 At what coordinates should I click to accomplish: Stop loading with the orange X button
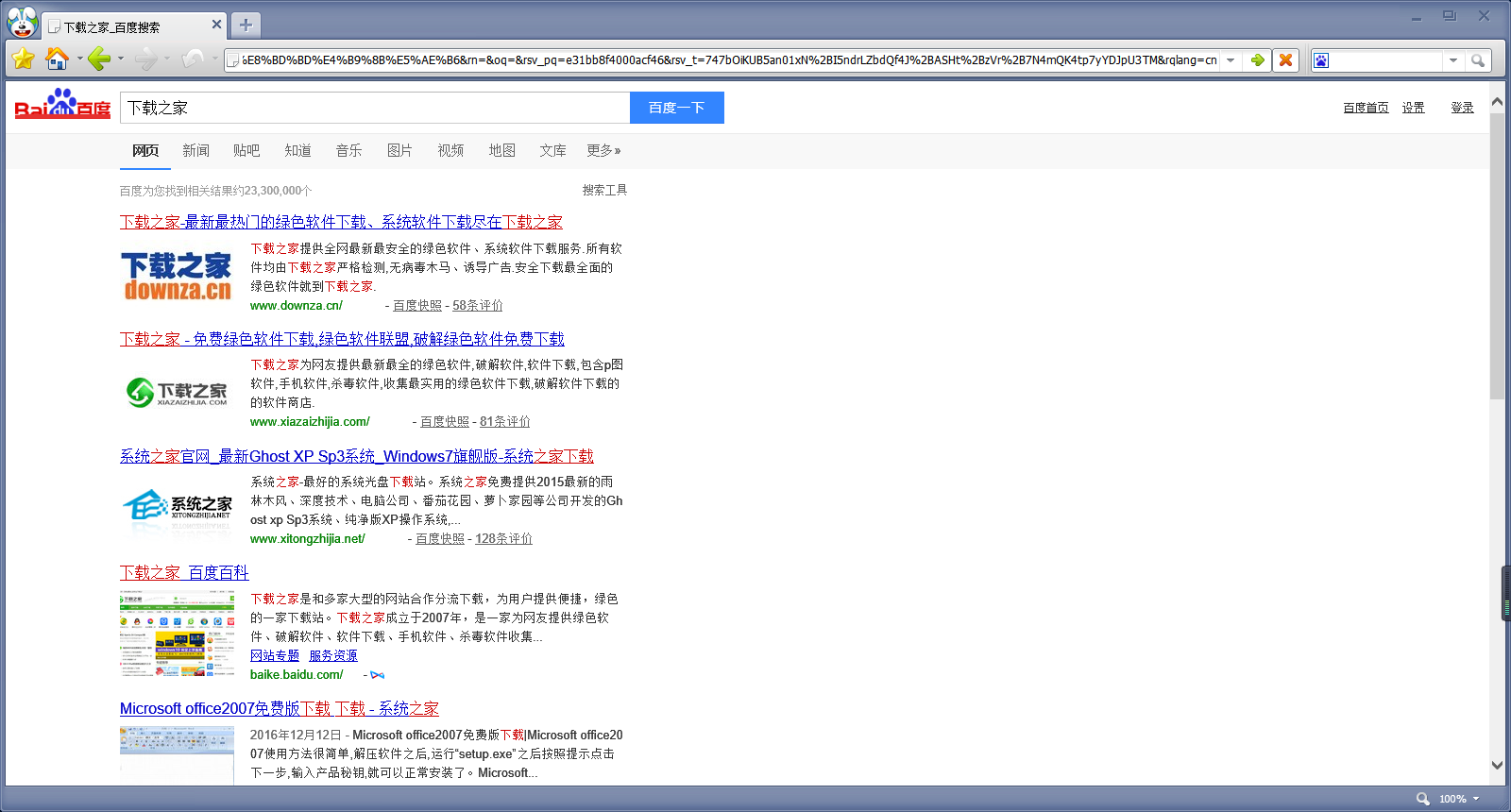point(1285,60)
